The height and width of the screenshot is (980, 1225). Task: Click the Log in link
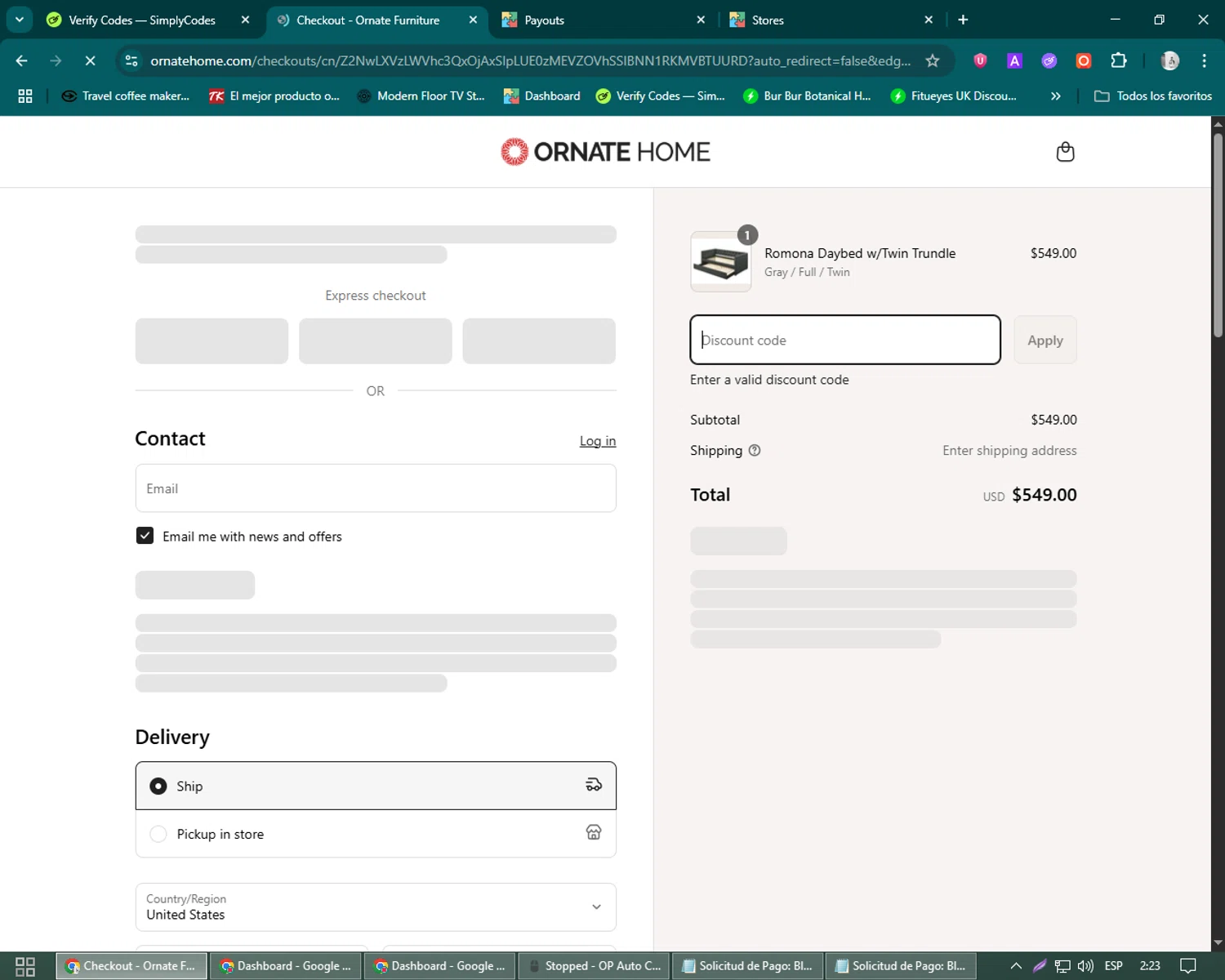[x=598, y=441]
